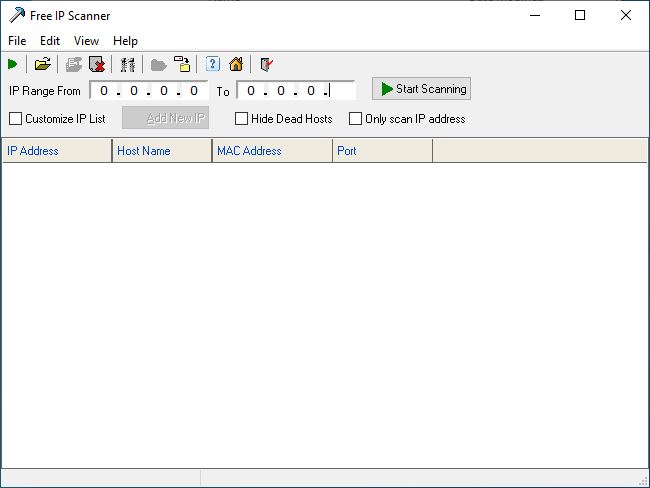Click the window resize grip in status bar
Image resolution: width=650 pixels, height=488 pixels.
click(x=643, y=481)
